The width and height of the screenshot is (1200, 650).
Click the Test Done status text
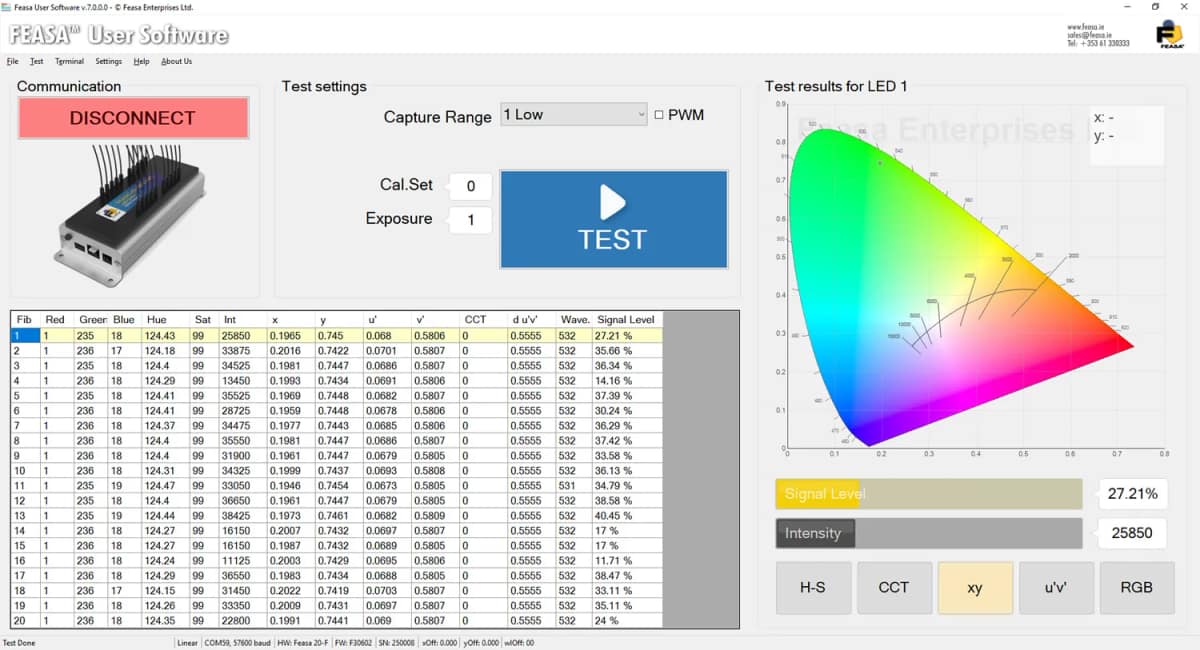click(x=19, y=642)
